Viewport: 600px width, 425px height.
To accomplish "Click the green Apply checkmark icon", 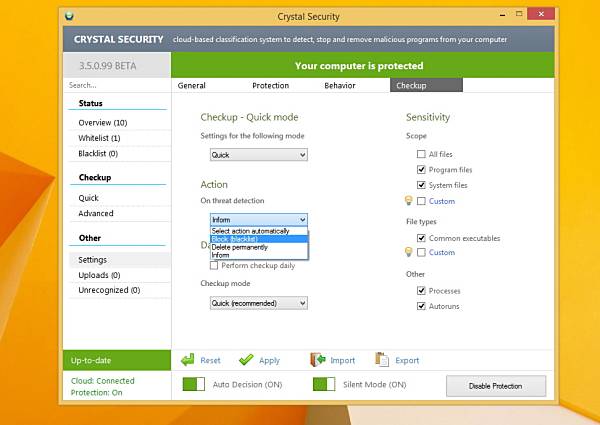I will (x=246, y=360).
